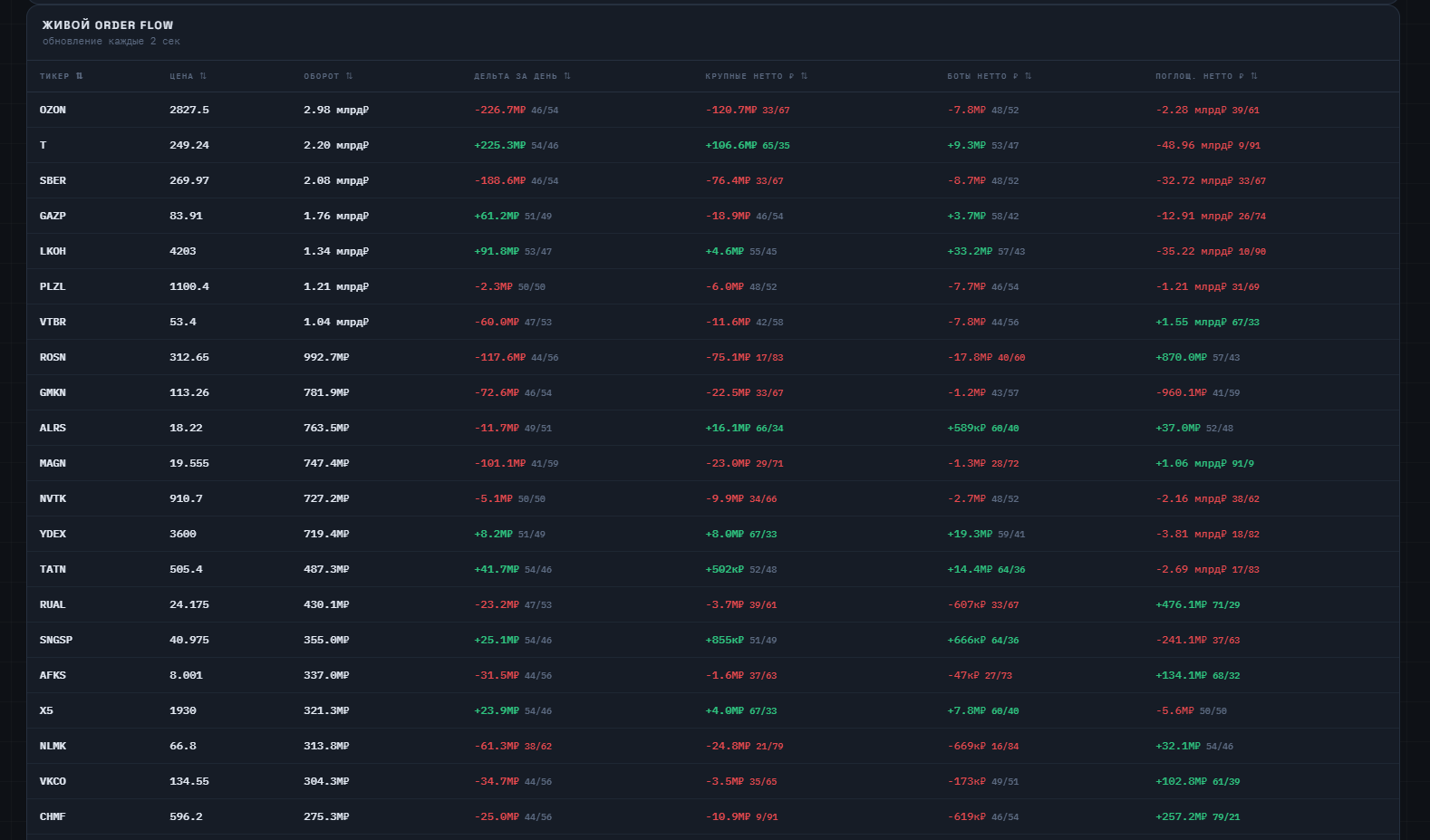
Task: Sort by ДЕЛЬТА ЗА ДЕНЬ sort icon
Action: 567,76
